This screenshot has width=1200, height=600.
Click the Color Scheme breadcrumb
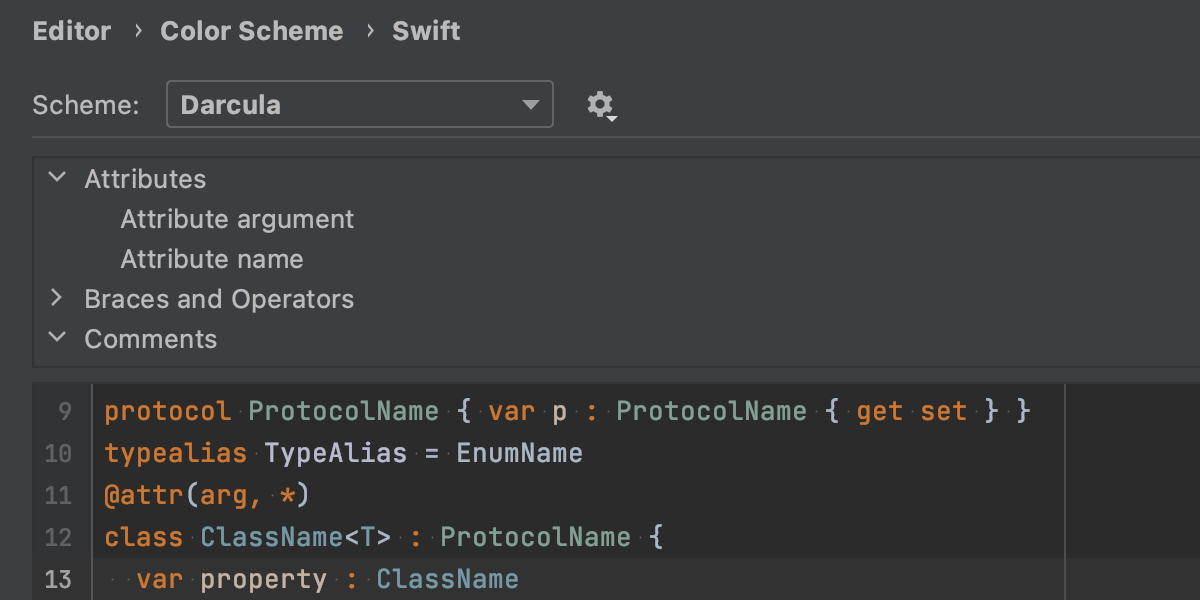(x=251, y=31)
